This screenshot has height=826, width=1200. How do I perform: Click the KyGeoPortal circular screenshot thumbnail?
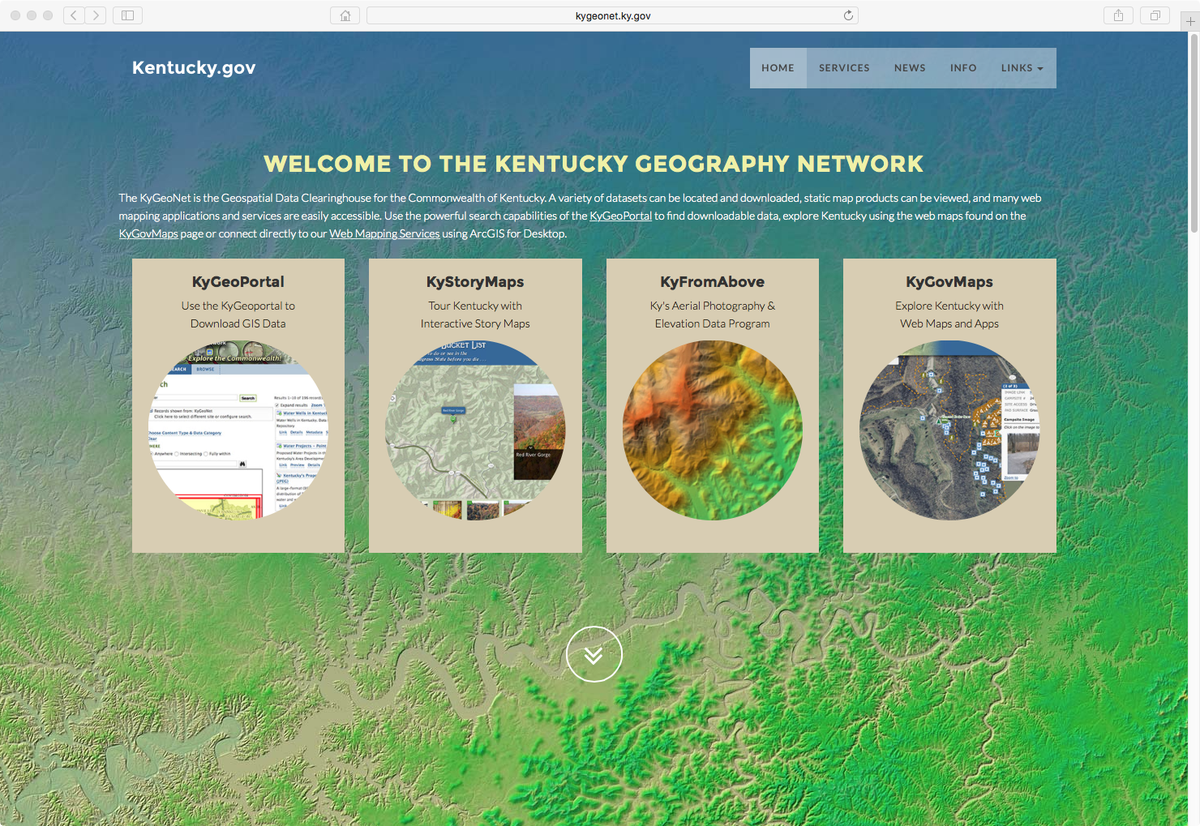(x=238, y=430)
